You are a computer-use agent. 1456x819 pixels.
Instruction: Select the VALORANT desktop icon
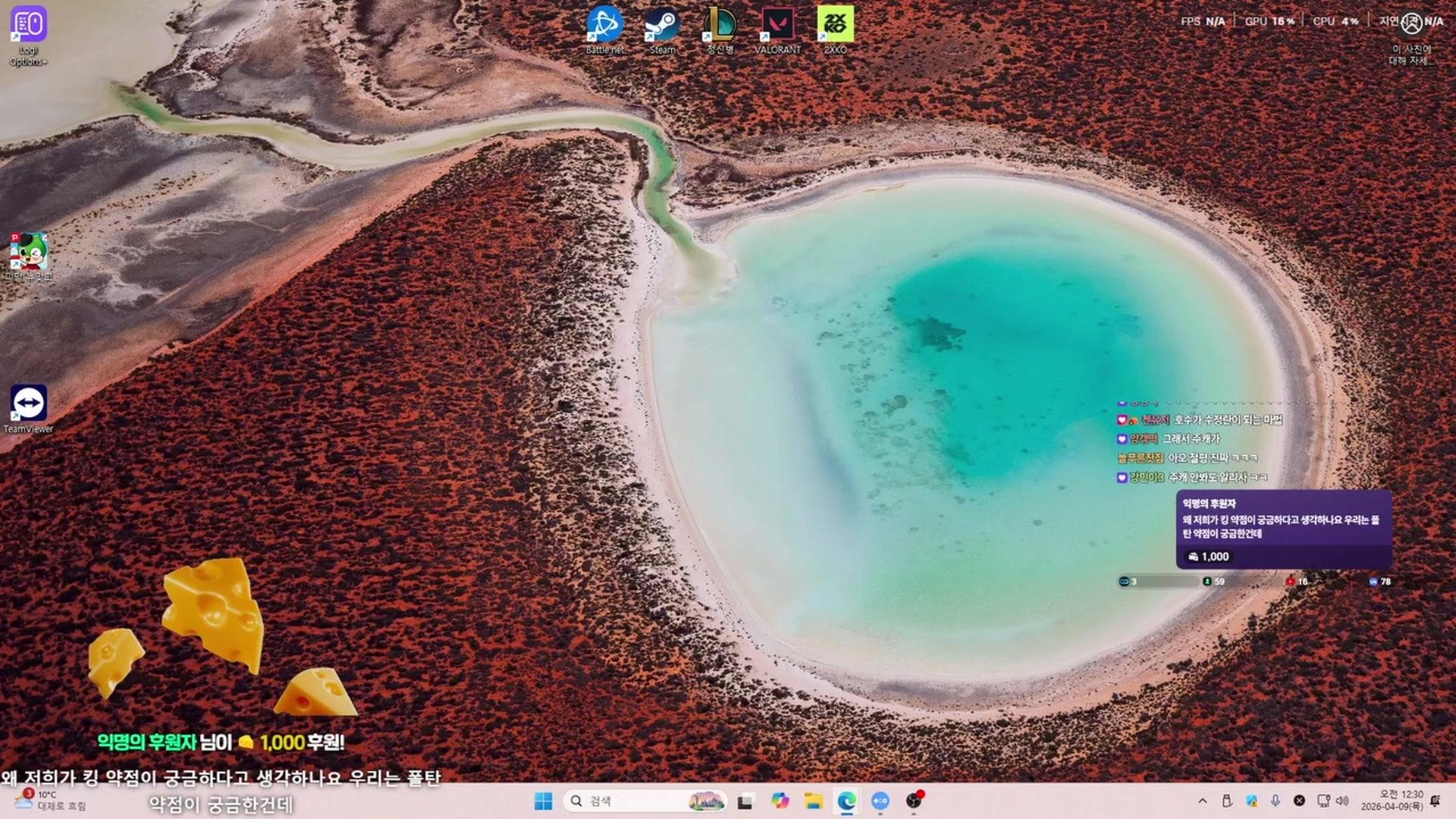click(x=777, y=26)
